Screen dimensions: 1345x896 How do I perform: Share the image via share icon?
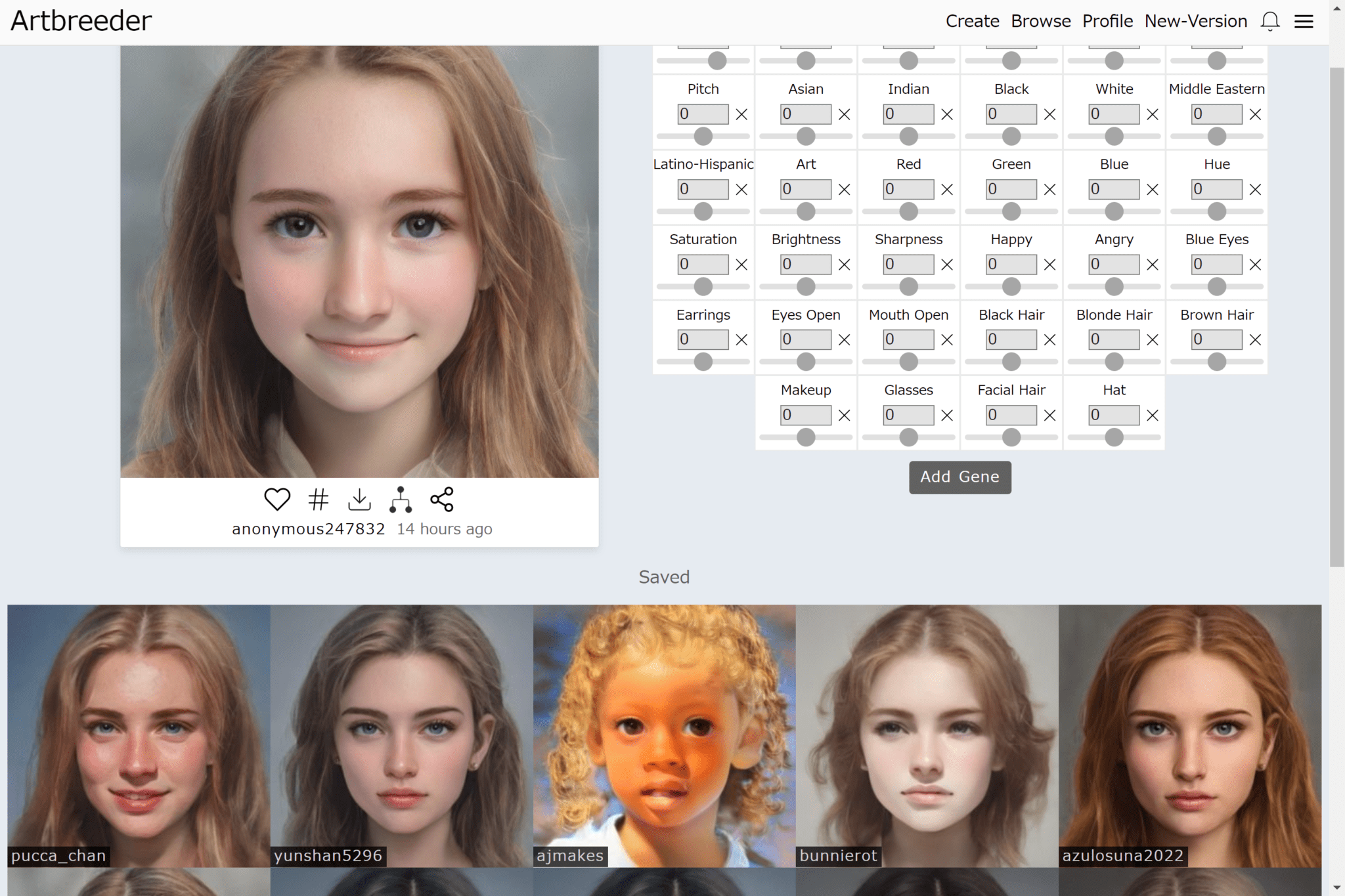point(442,500)
